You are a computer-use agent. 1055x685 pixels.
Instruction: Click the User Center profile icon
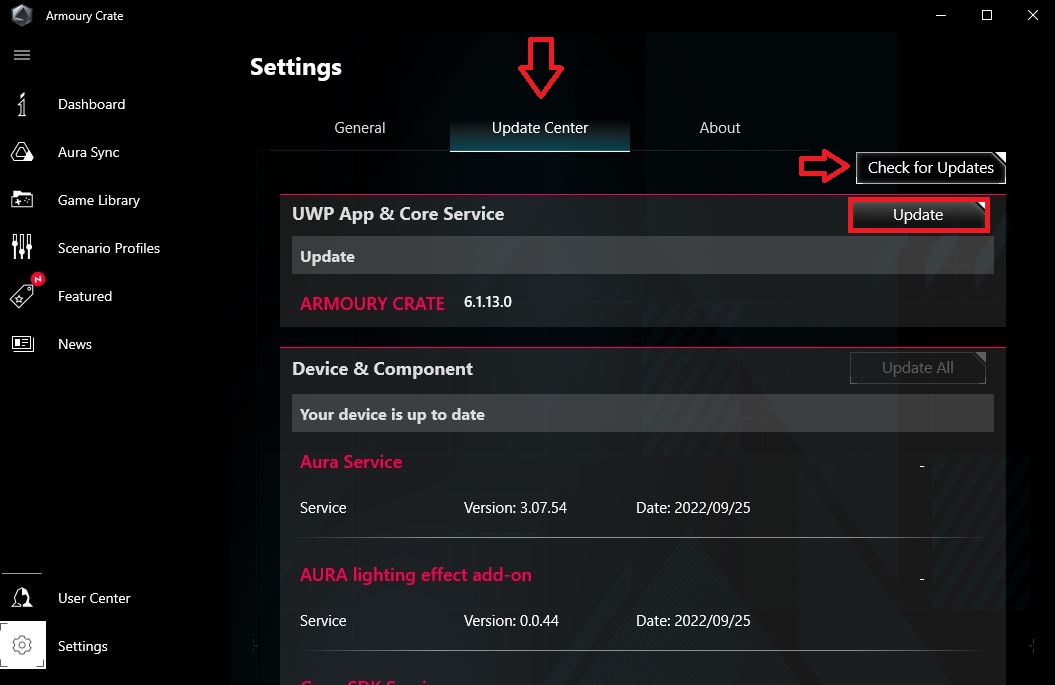coord(22,598)
